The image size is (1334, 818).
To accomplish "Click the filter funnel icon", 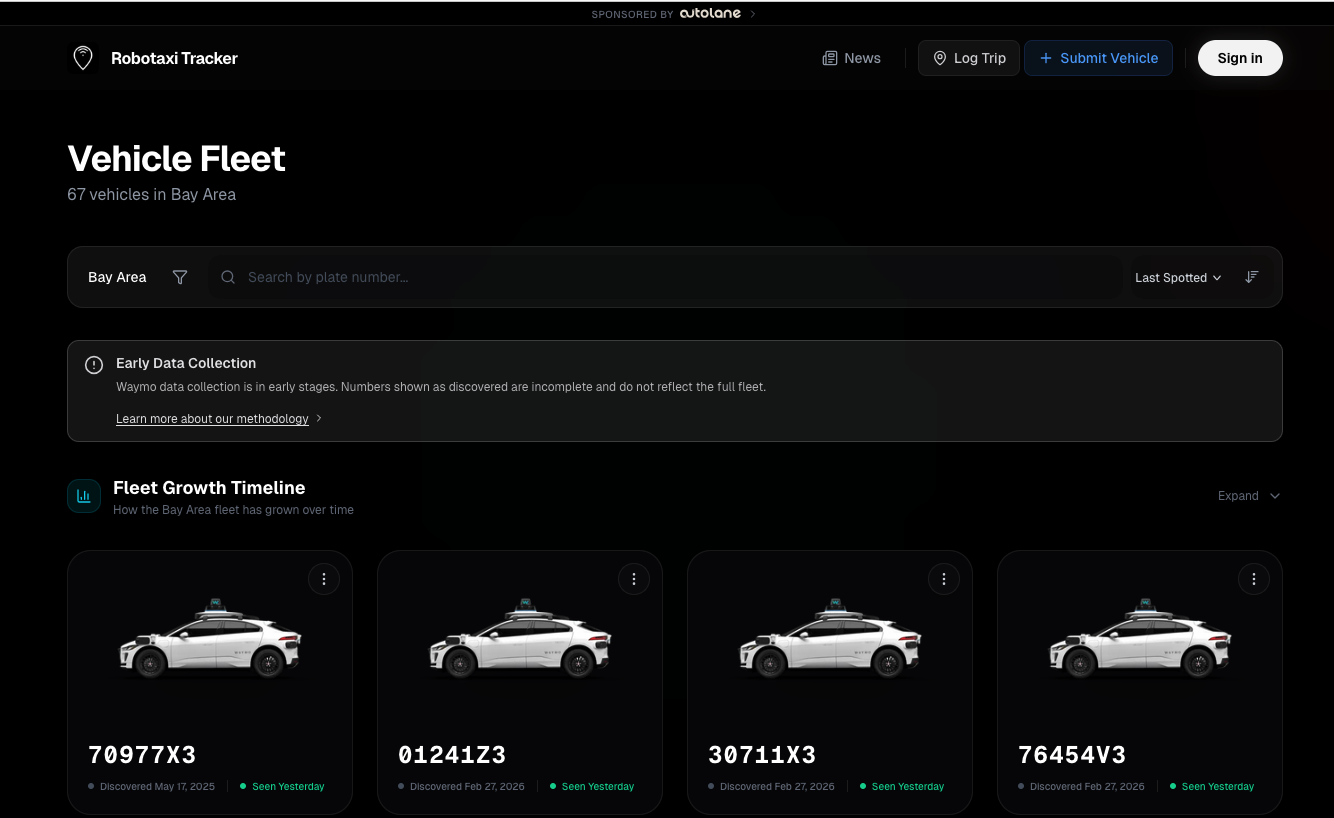I will [180, 277].
